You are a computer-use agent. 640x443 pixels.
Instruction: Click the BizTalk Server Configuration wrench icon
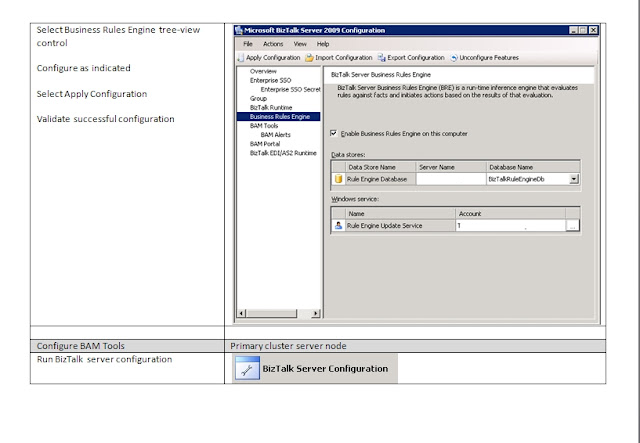click(247, 368)
